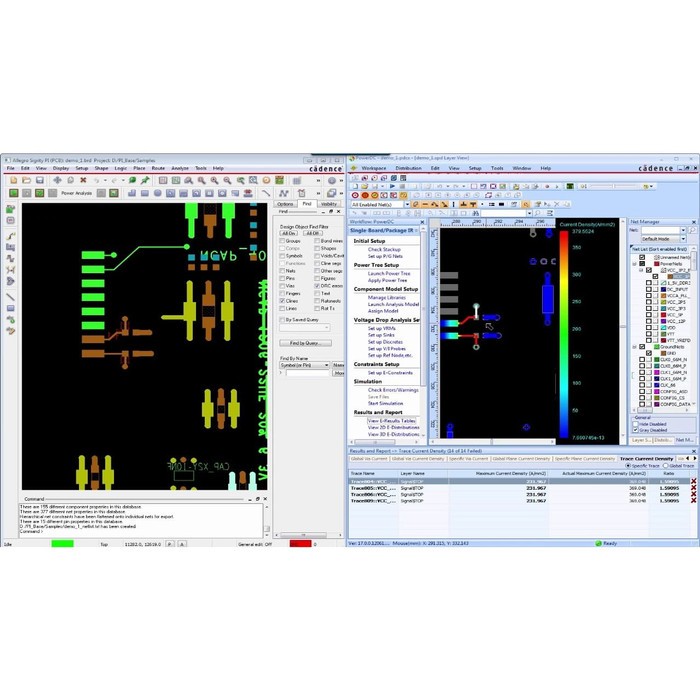Switch to the Visibility tab in Allegro
Screen dimensions: 700x700
(x=329, y=204)
